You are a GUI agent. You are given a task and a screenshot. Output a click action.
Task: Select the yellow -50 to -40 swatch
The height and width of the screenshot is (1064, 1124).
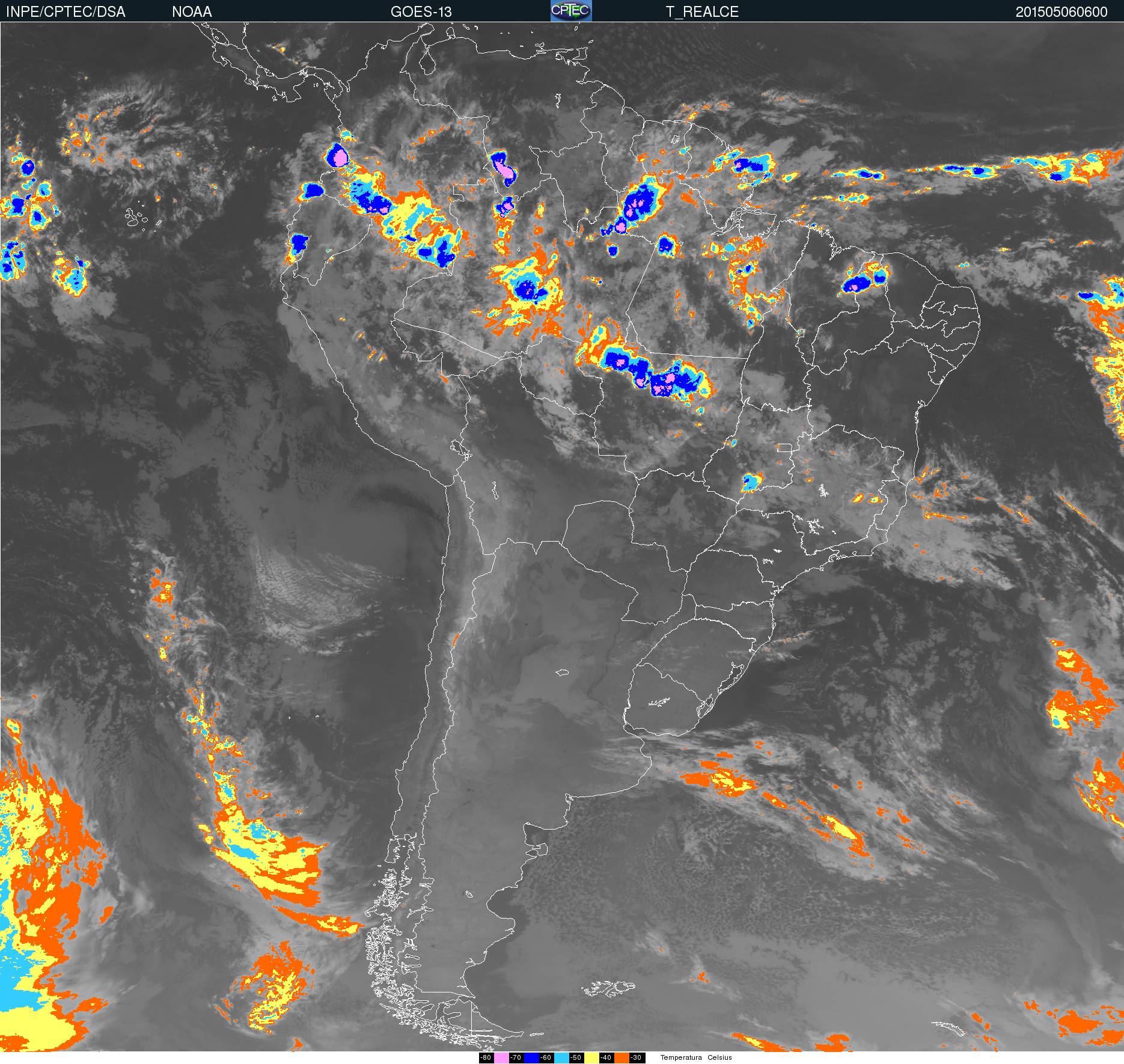pos(591,1057)
